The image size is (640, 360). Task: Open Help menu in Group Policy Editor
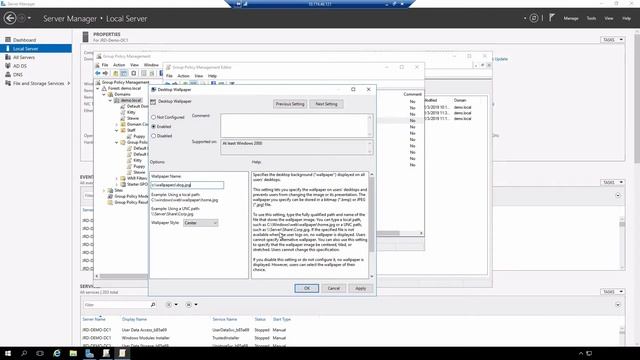pyautogui.click(x=212, y=76)
